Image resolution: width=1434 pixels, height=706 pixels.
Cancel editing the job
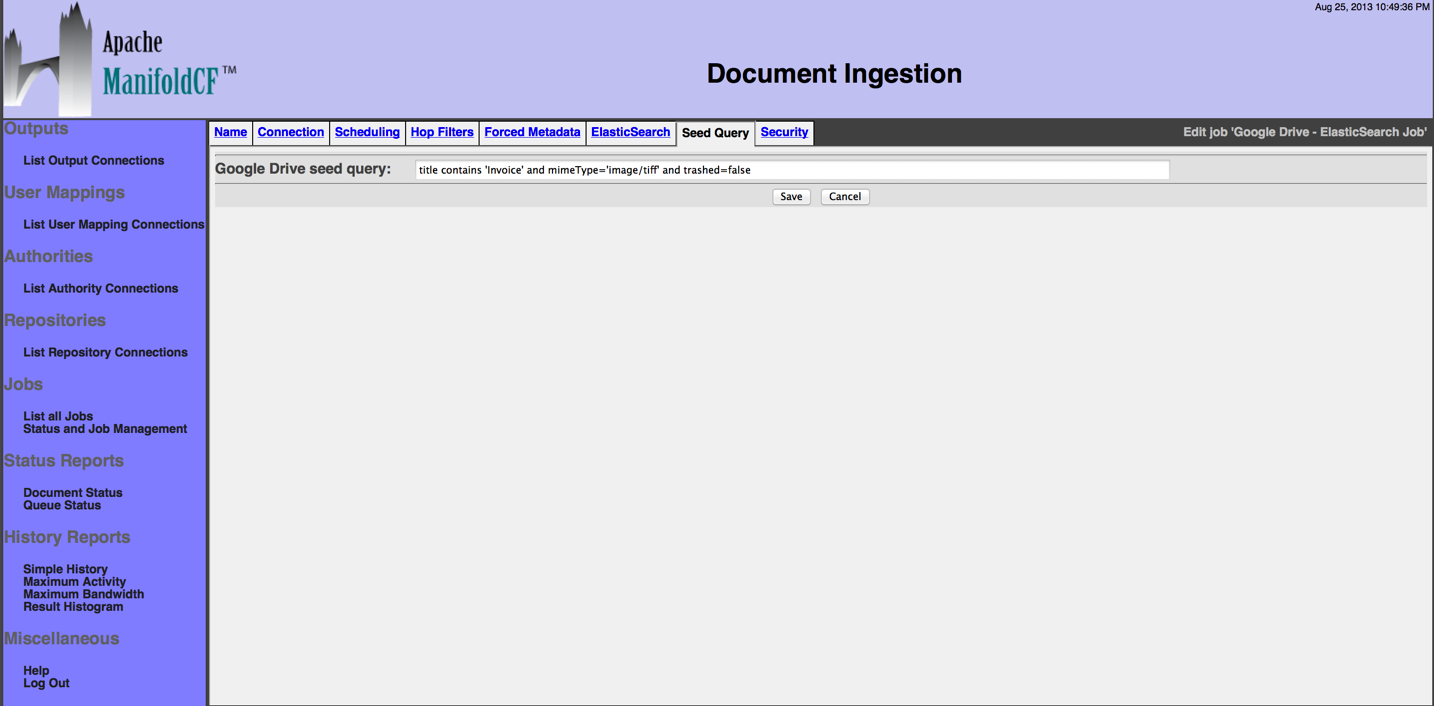(845, 197)
